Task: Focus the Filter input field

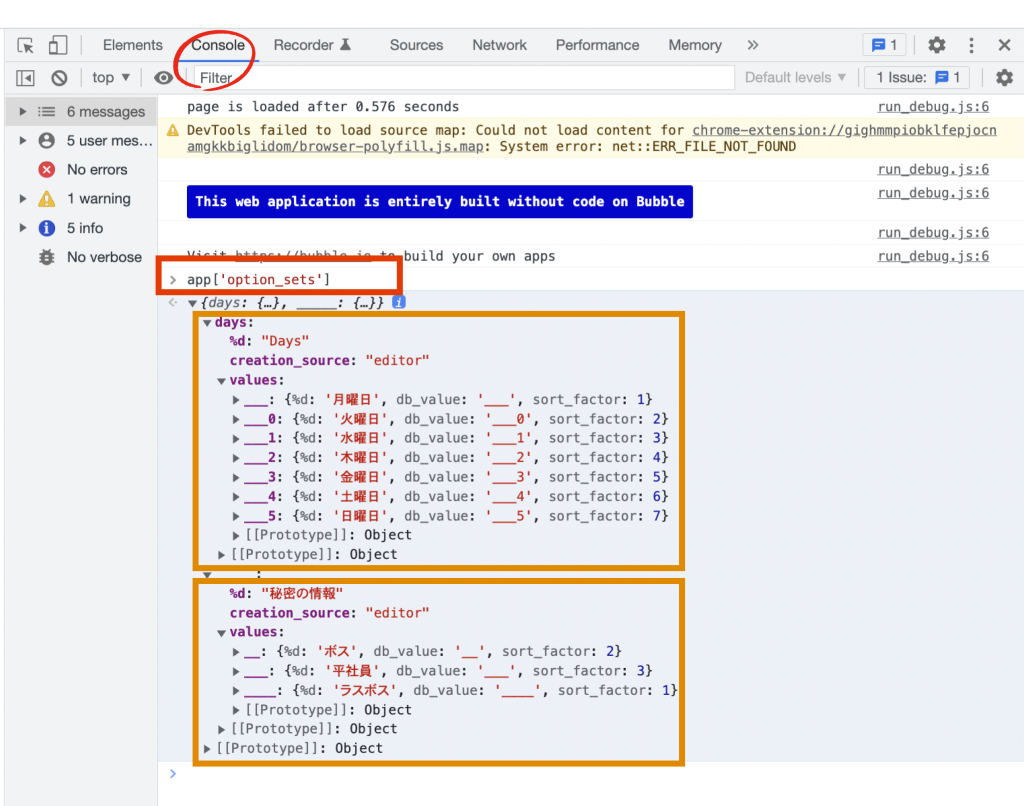Action: pyautogui.click(x=464, y=78)
